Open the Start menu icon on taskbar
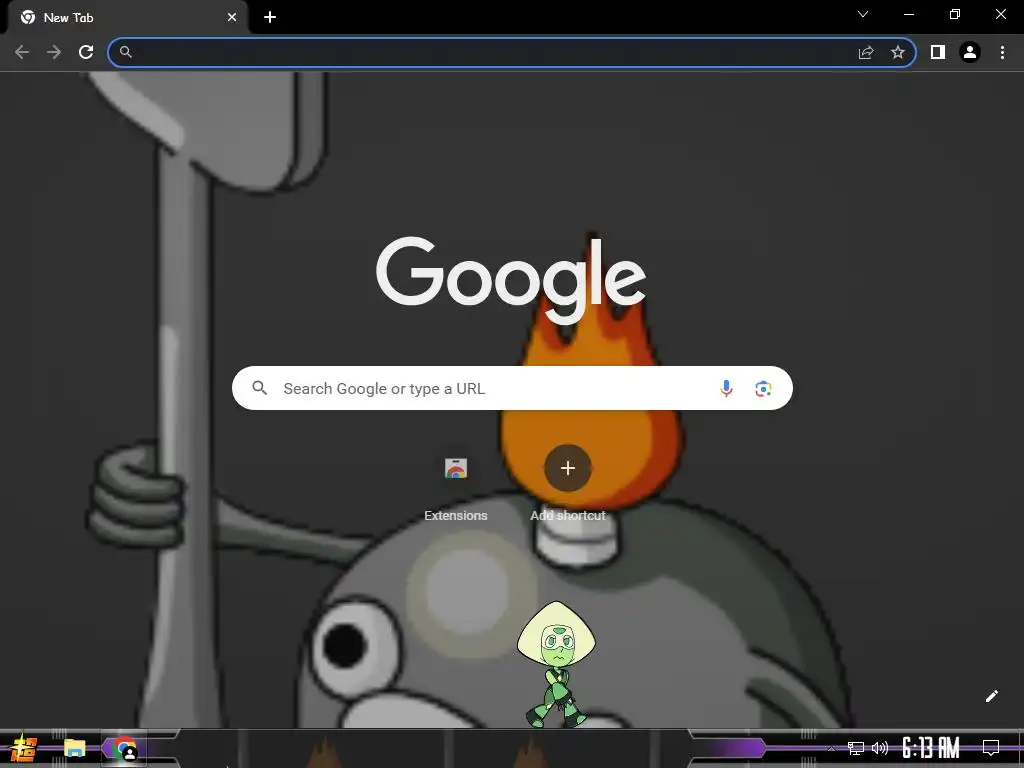This screenshot has width=1024, height=768. click(25, 748)
